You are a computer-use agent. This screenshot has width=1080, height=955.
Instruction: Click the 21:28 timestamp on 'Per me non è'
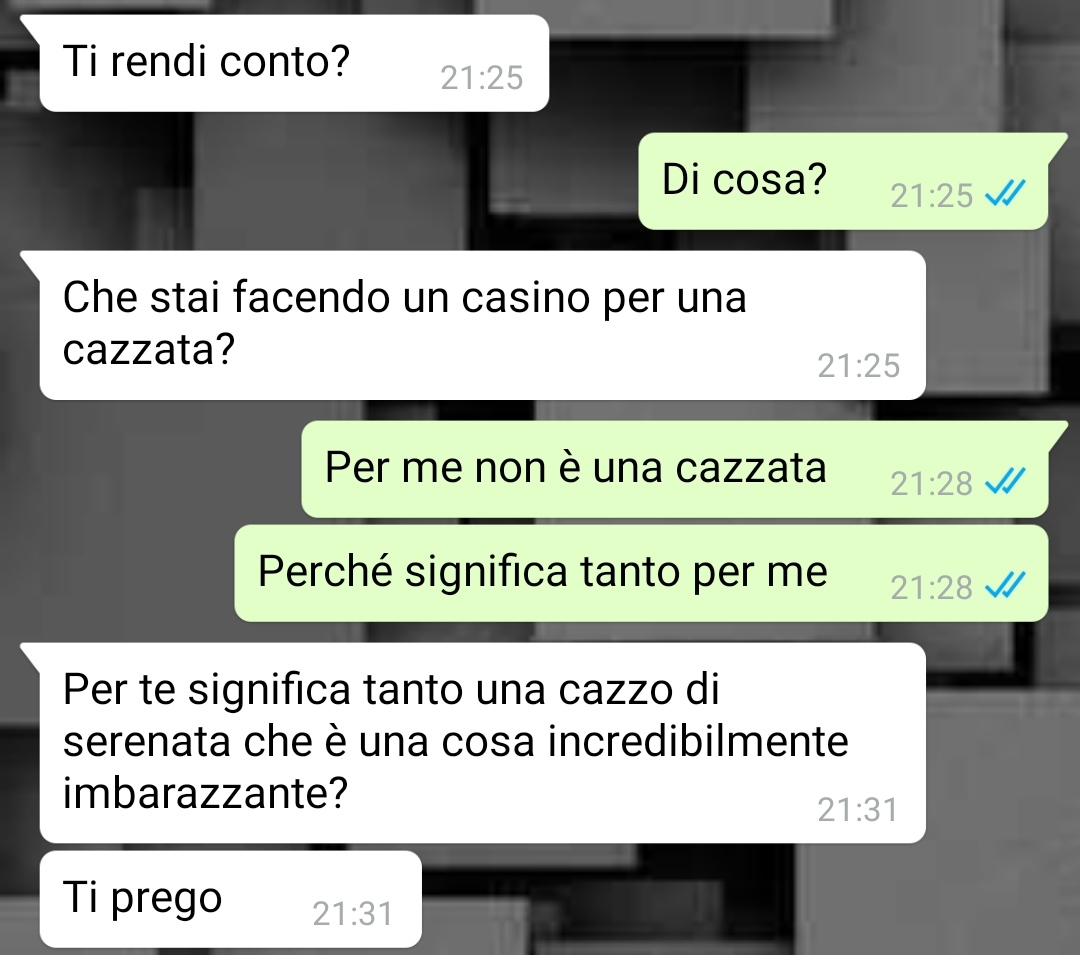[x=931, y=483]
